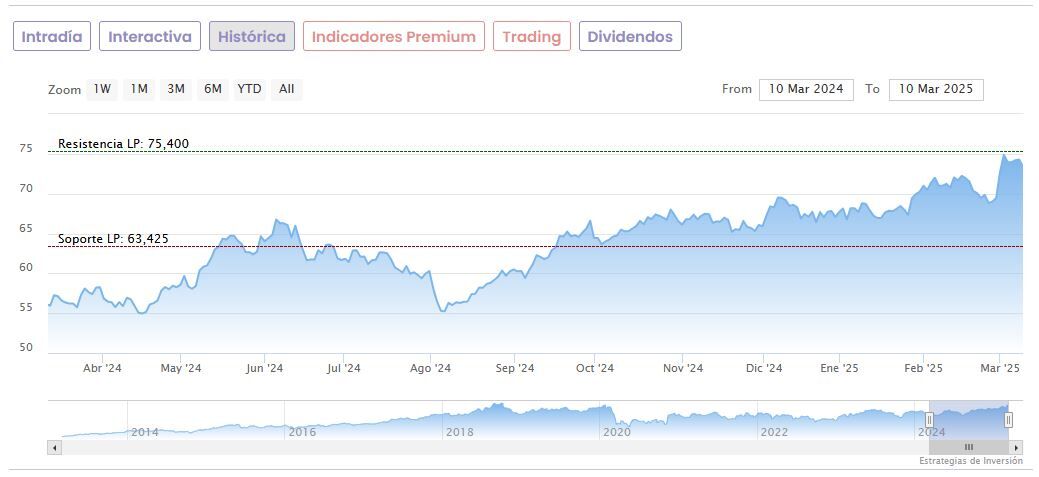The width and height of the screenshot is (1039, 477).
Task: Click the navigator left range handle
Action: pos(929,420)
